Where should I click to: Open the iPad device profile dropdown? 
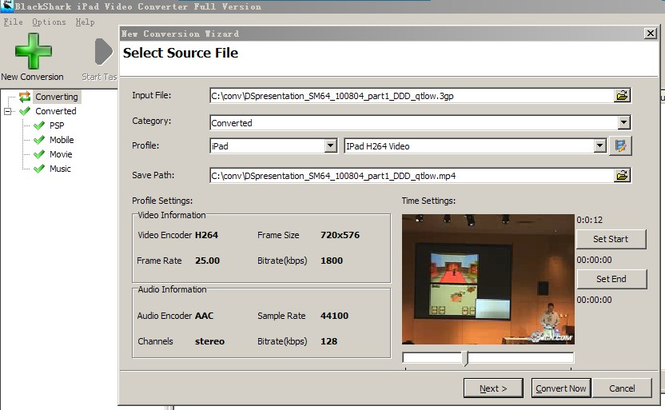[x=330, y=146]
